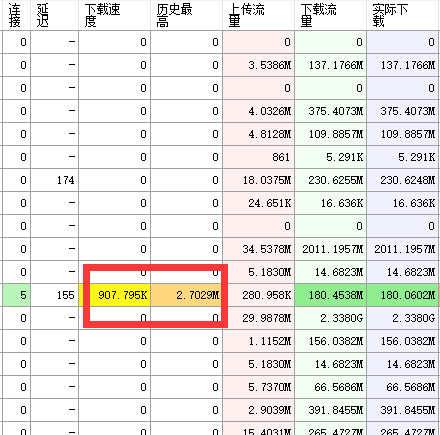
Task: Select the 280.958K upload traffic cell
Action: tap(258, 295)
